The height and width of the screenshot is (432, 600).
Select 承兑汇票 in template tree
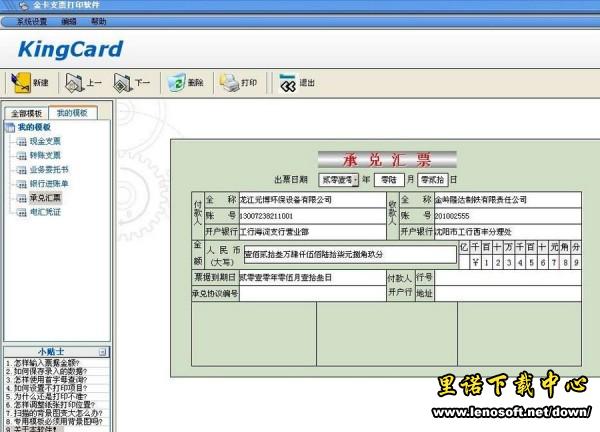pos(45,198)
